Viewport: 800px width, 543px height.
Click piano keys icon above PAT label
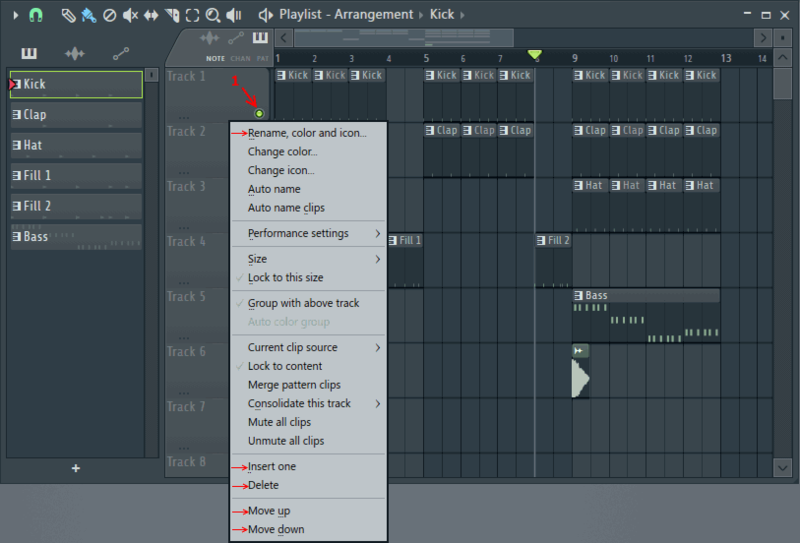click(260, 38)
